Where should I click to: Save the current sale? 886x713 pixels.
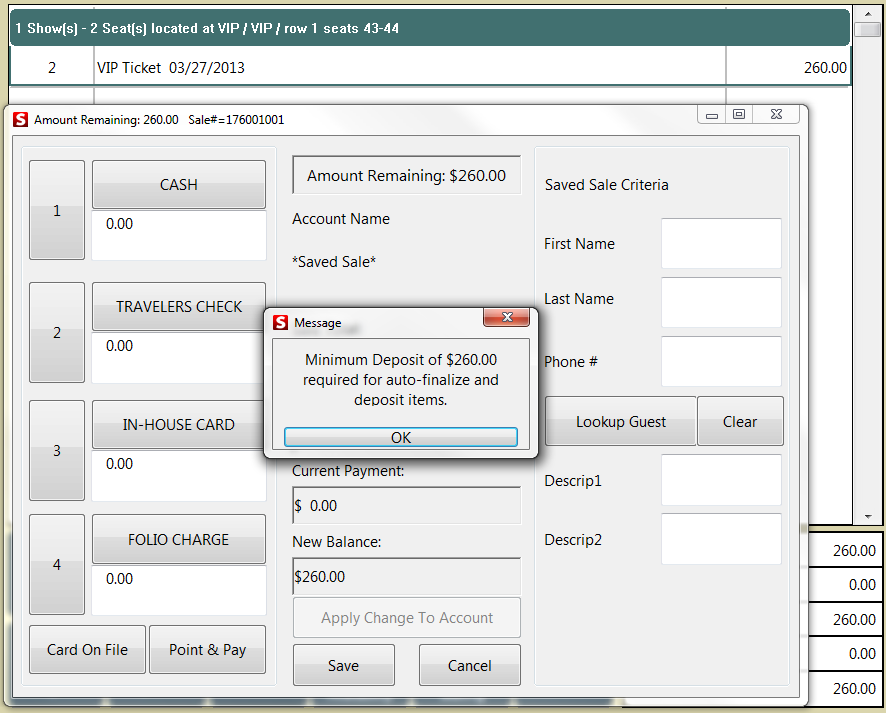[343, 666]
